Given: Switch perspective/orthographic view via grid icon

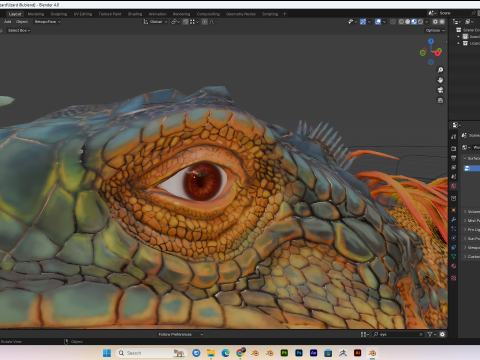Looking at the screenshot, I should [x=440, y=100].
